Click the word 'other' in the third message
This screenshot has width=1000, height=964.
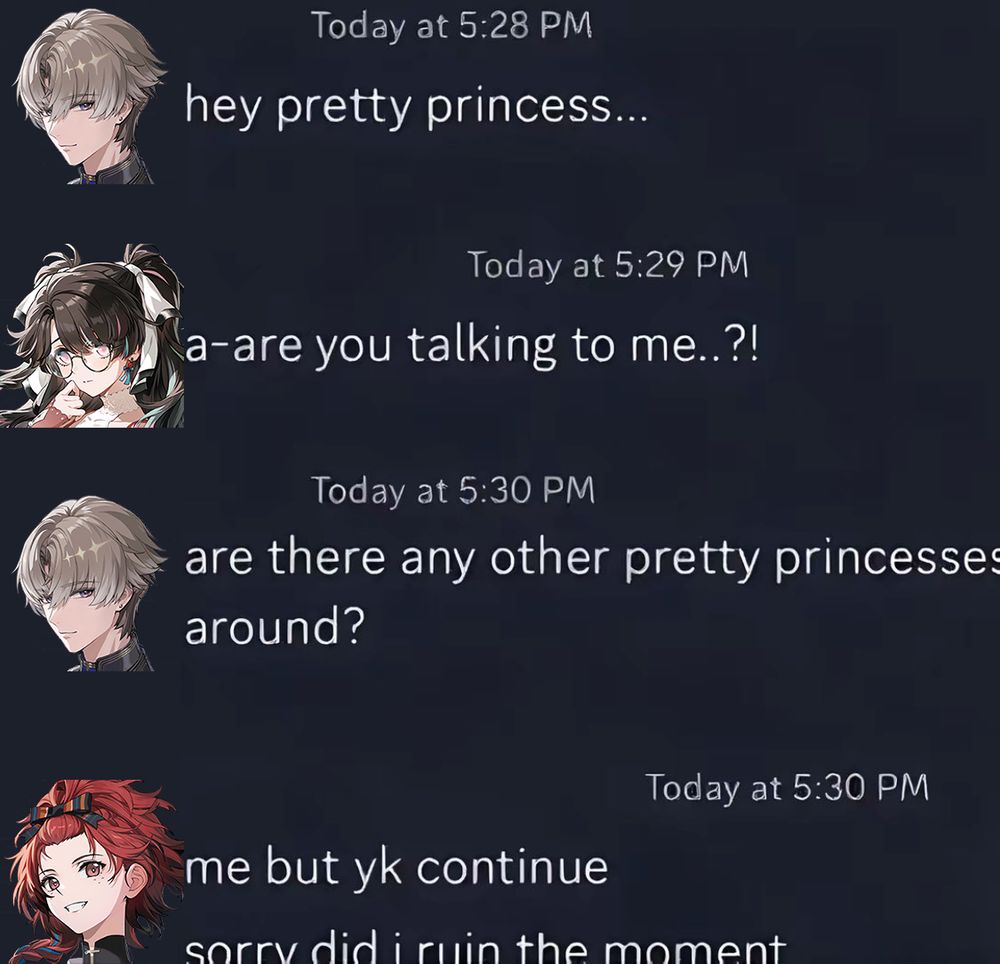click(x=549, y=557)
